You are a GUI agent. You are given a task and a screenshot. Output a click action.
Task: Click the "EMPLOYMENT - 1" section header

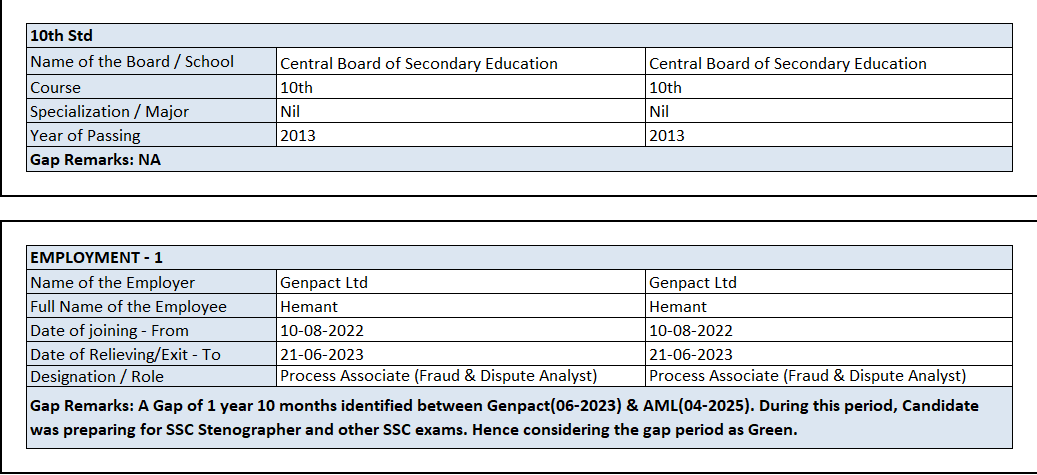tap(97, 258)
